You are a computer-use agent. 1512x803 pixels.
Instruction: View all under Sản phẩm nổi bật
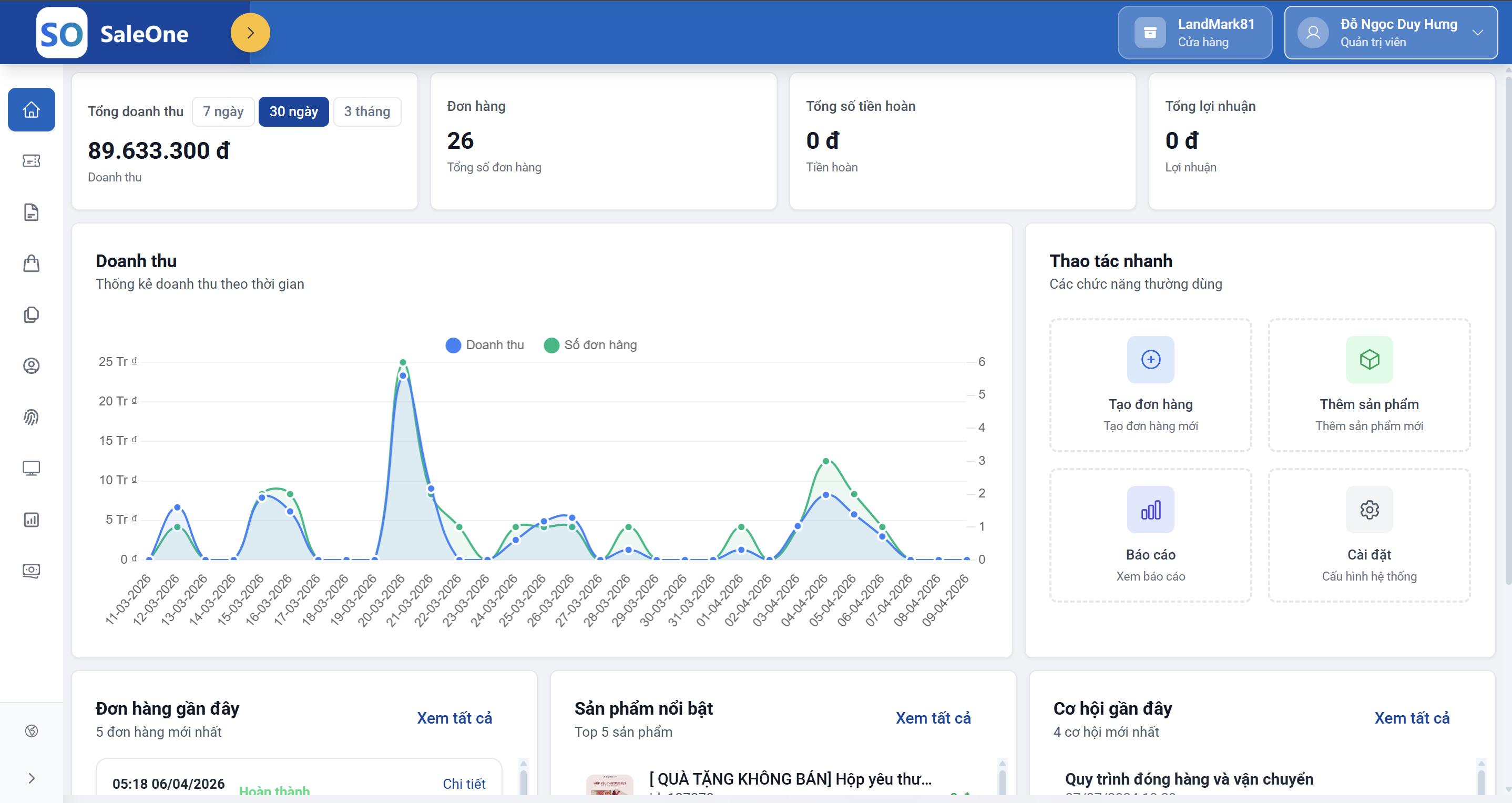coord(933,718)
